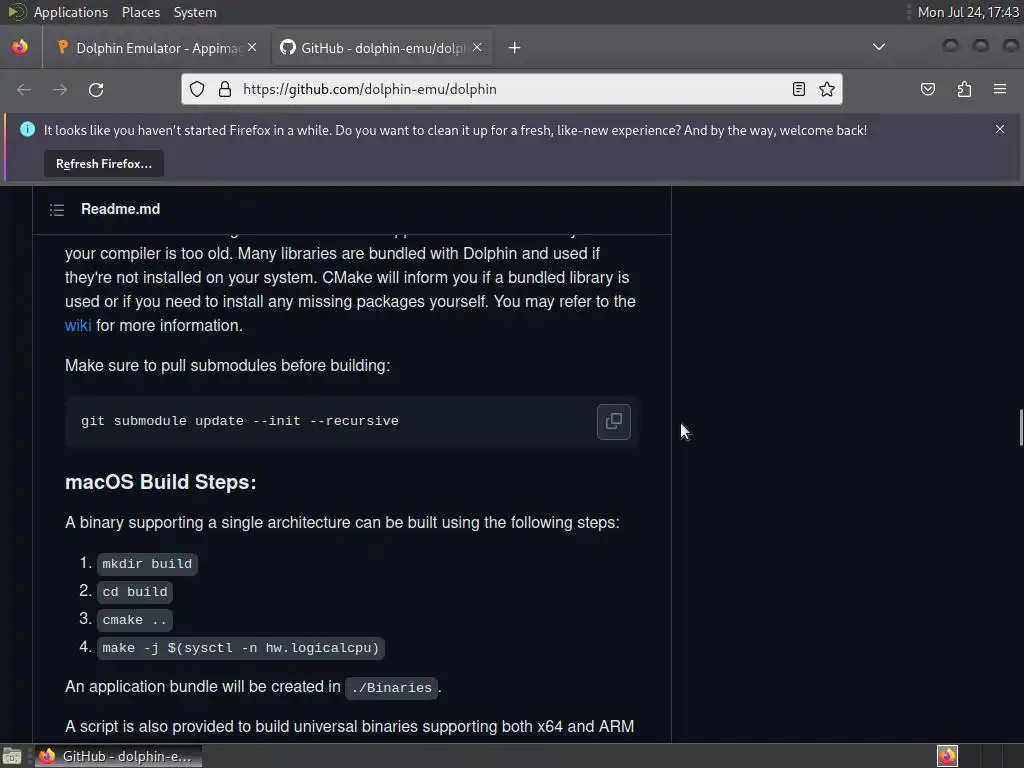Bookmark this page with the star
Screen dimensions: 1024x768
pos(827,89)
